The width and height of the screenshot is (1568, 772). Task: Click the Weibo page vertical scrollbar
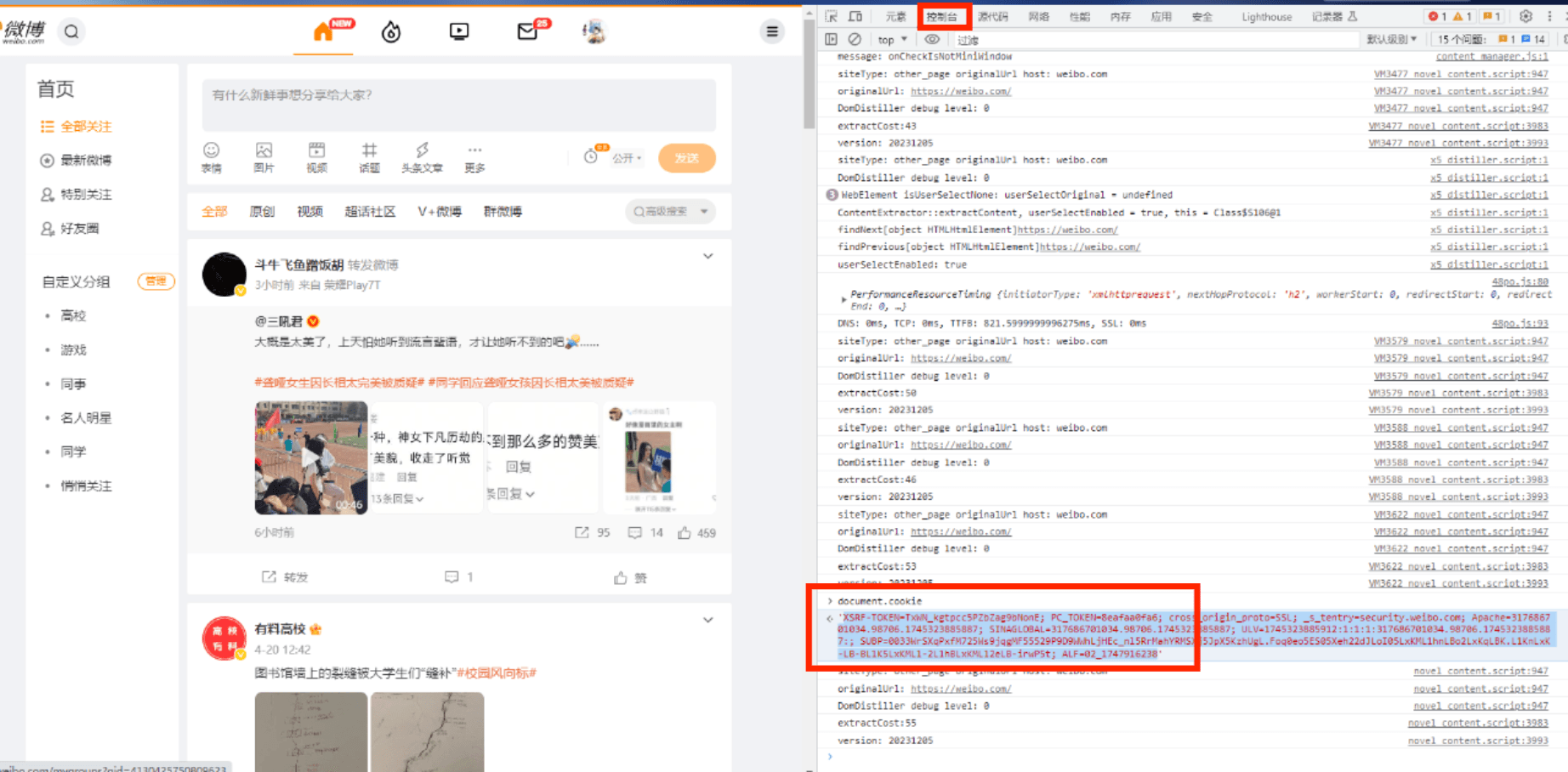pyautogui.click(x=810, y=73)
